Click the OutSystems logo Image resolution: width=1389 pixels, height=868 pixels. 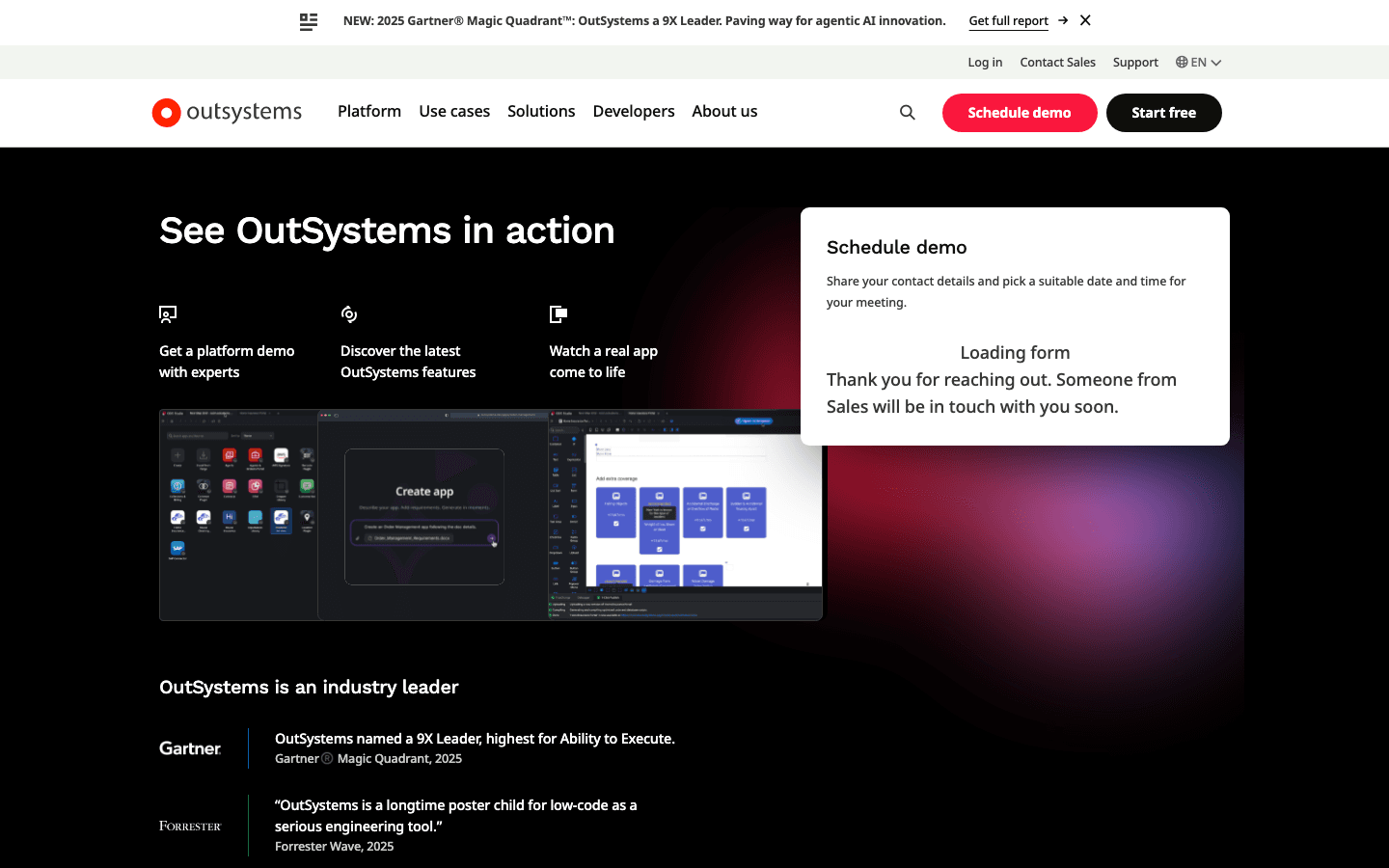click(227, 113)
